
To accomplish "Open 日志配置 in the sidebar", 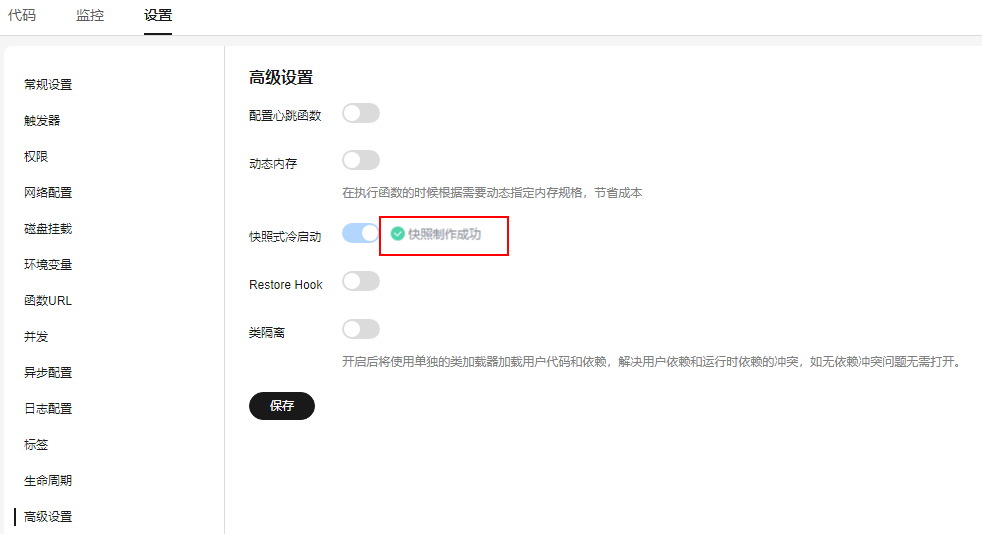I will tap(48, 408).
